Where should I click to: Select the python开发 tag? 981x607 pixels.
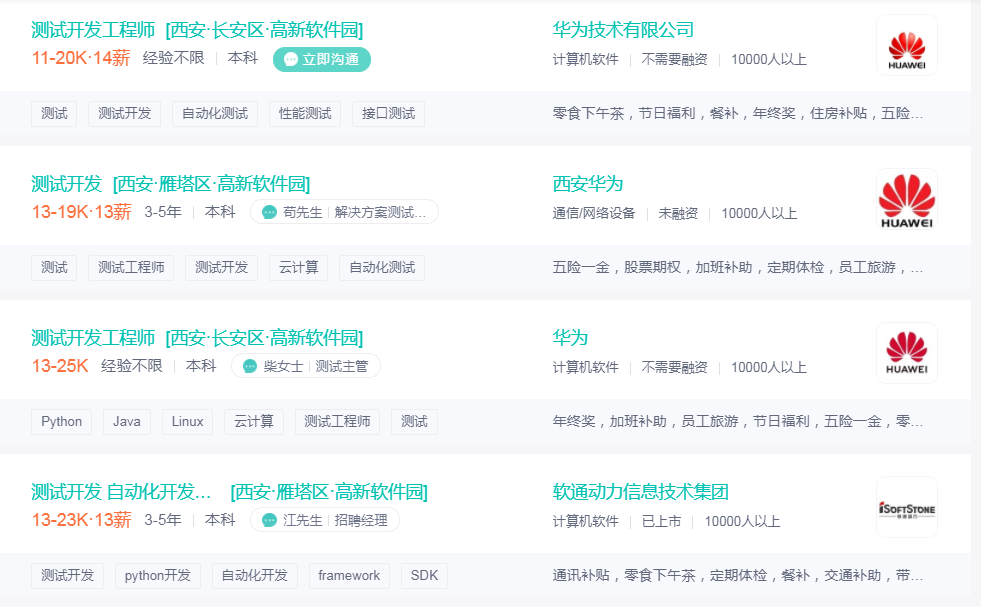tap(158, 576)
